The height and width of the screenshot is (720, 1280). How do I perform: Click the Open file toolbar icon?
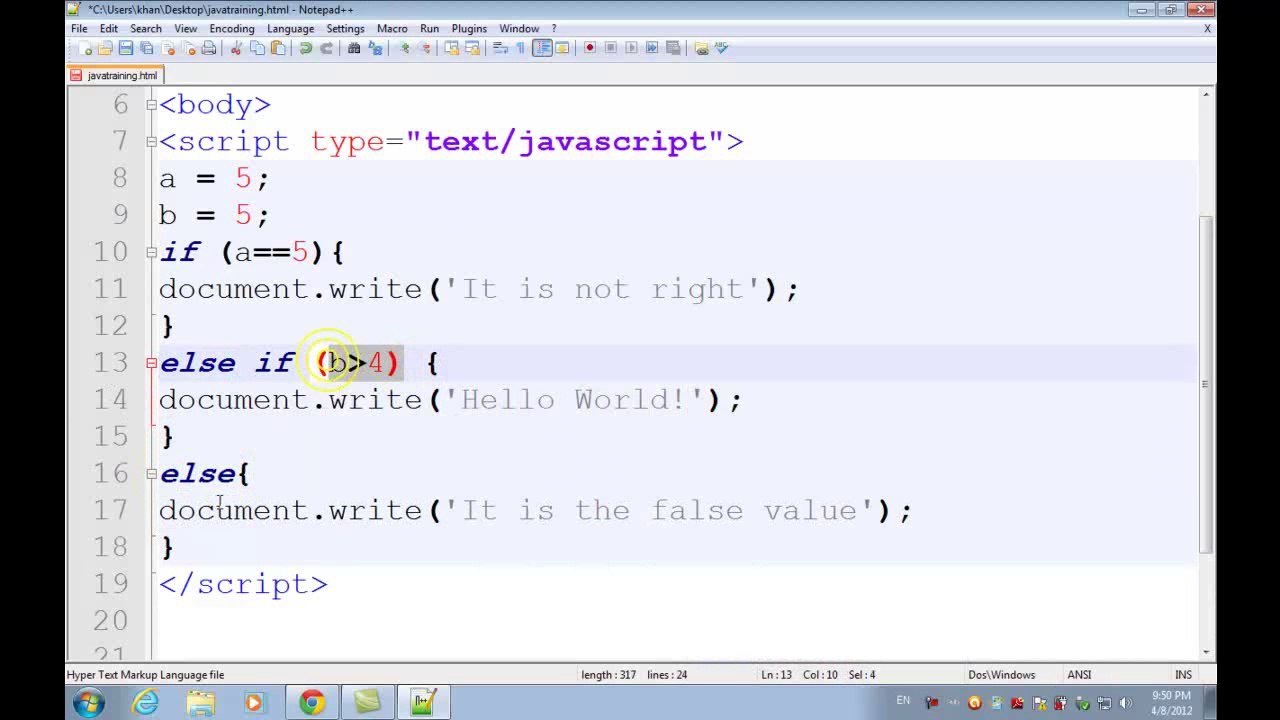(x=105, y=48)
